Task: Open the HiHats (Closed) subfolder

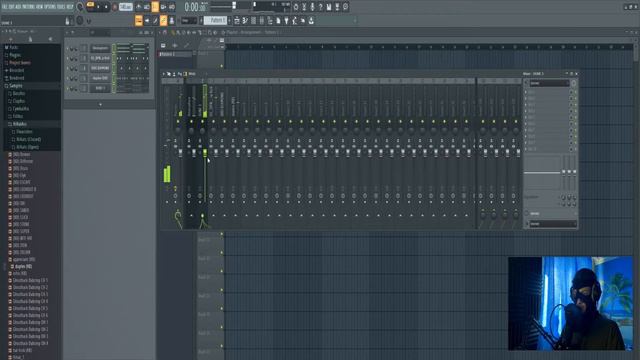Action: point(28,139)
